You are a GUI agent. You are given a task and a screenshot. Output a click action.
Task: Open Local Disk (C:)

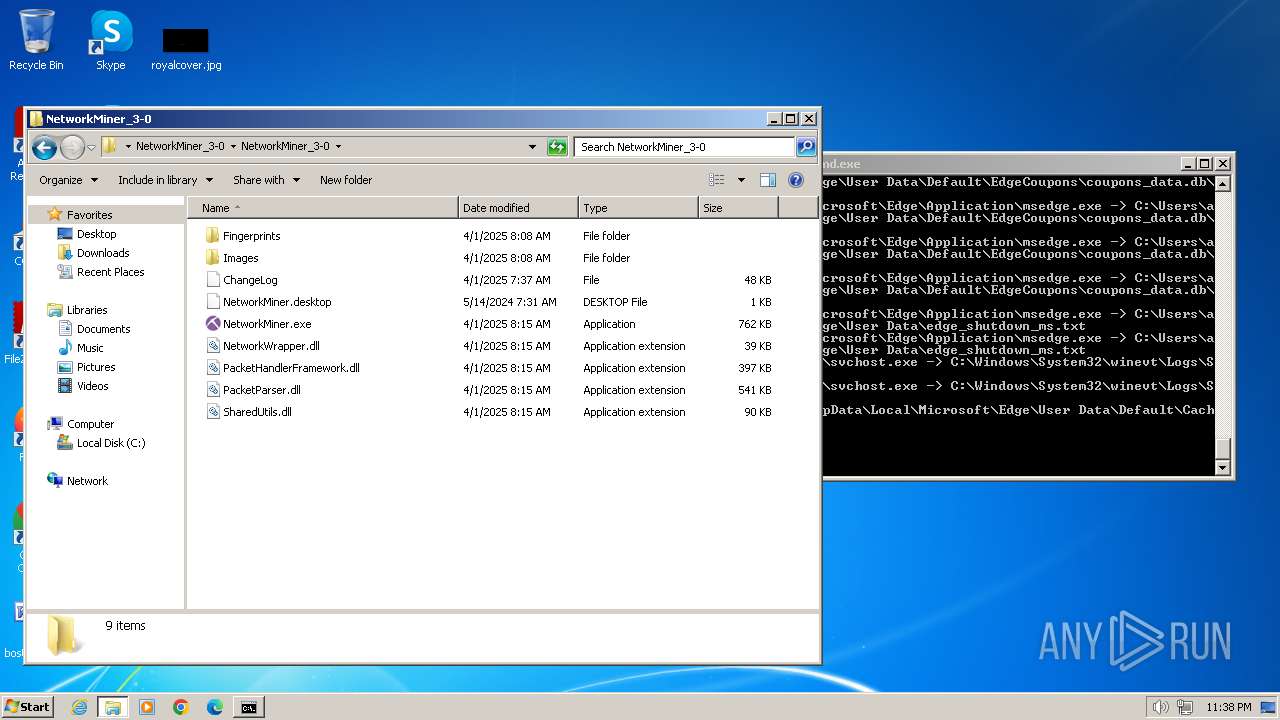(x=111, y=443)
